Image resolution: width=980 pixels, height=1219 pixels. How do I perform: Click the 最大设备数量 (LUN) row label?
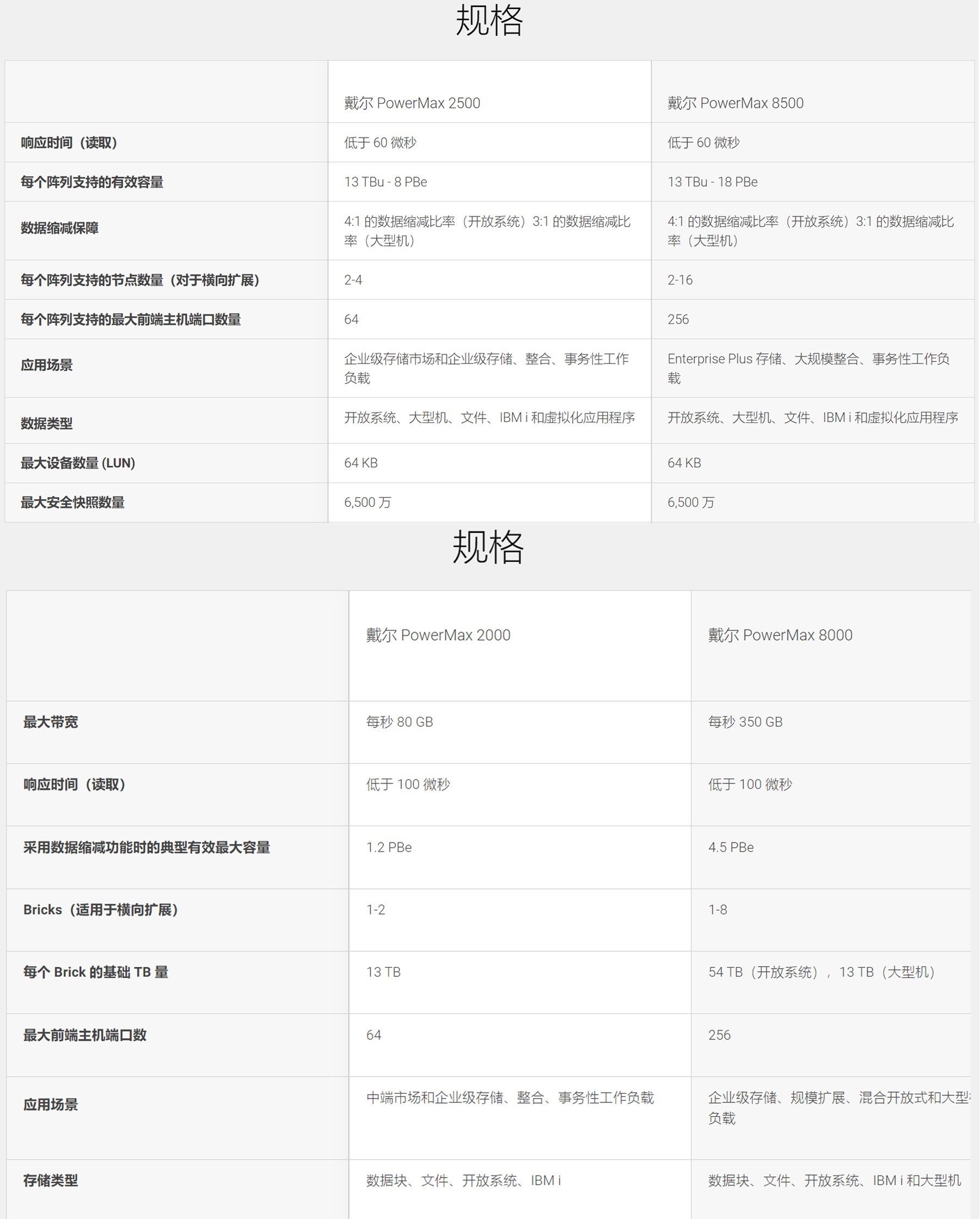[x=77, y=463]
